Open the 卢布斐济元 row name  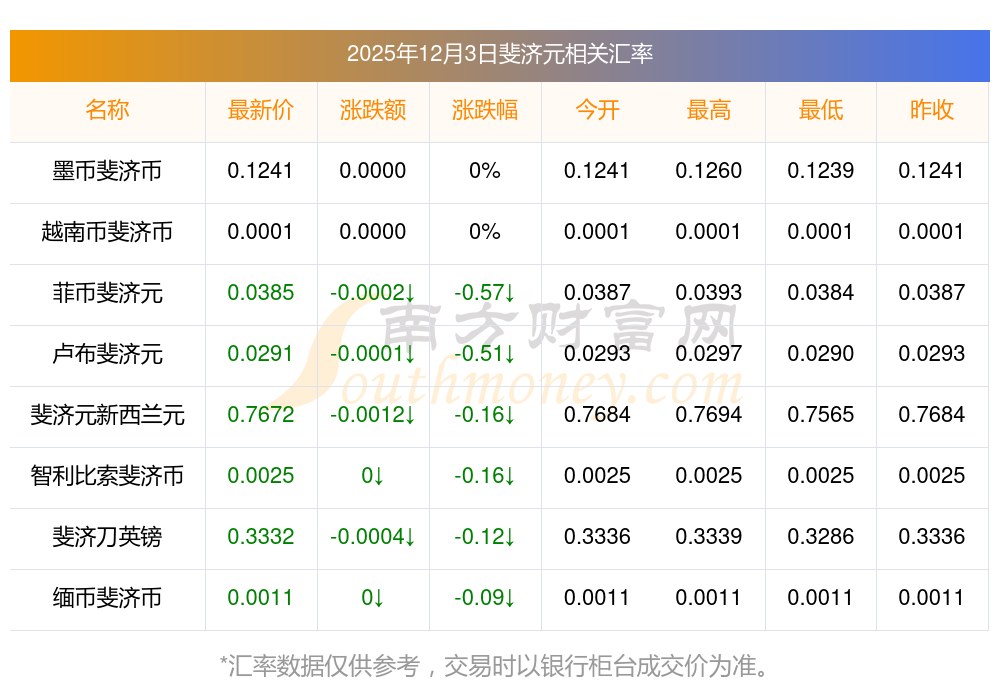point(107,354)
